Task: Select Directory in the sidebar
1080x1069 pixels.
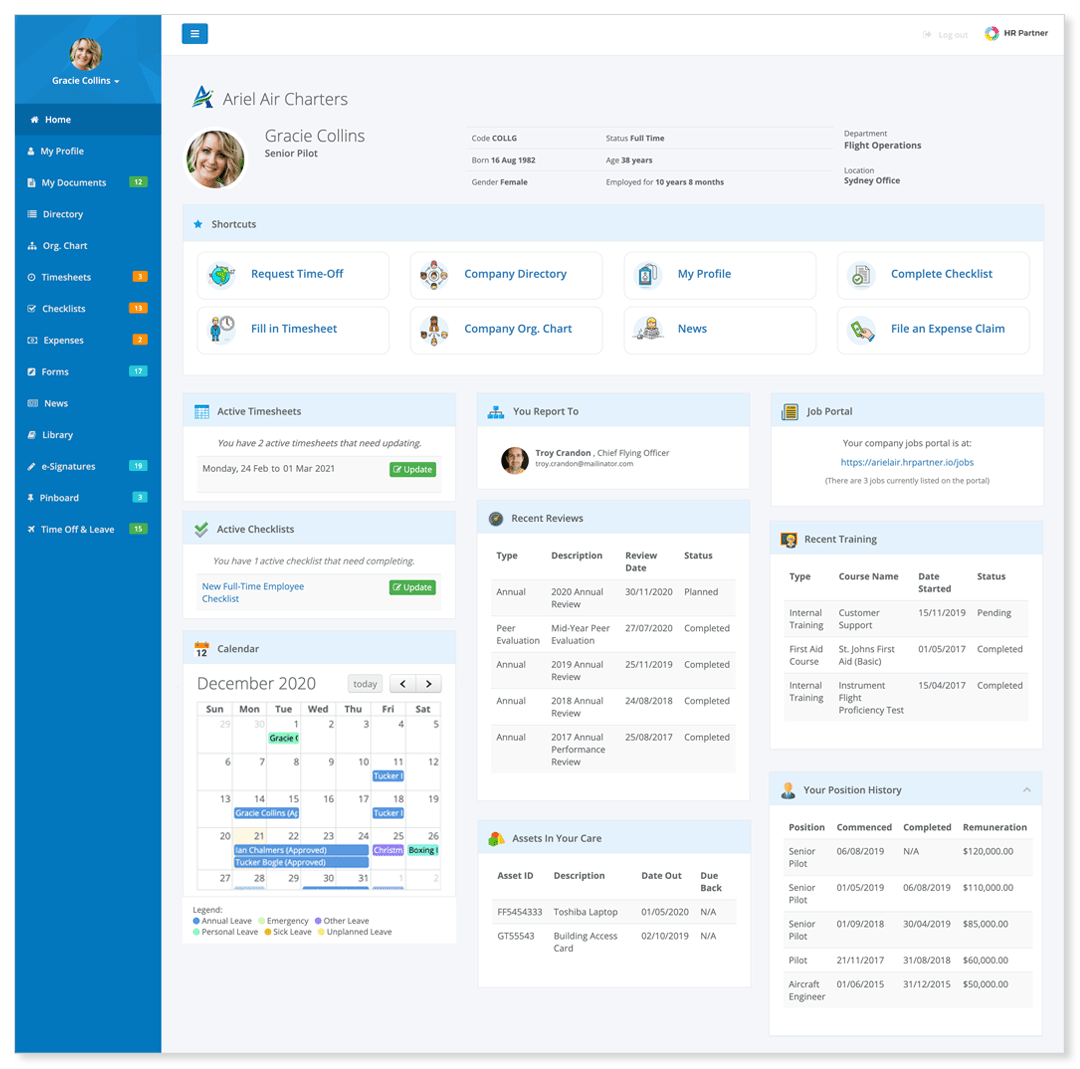Action: coord(61,214)
